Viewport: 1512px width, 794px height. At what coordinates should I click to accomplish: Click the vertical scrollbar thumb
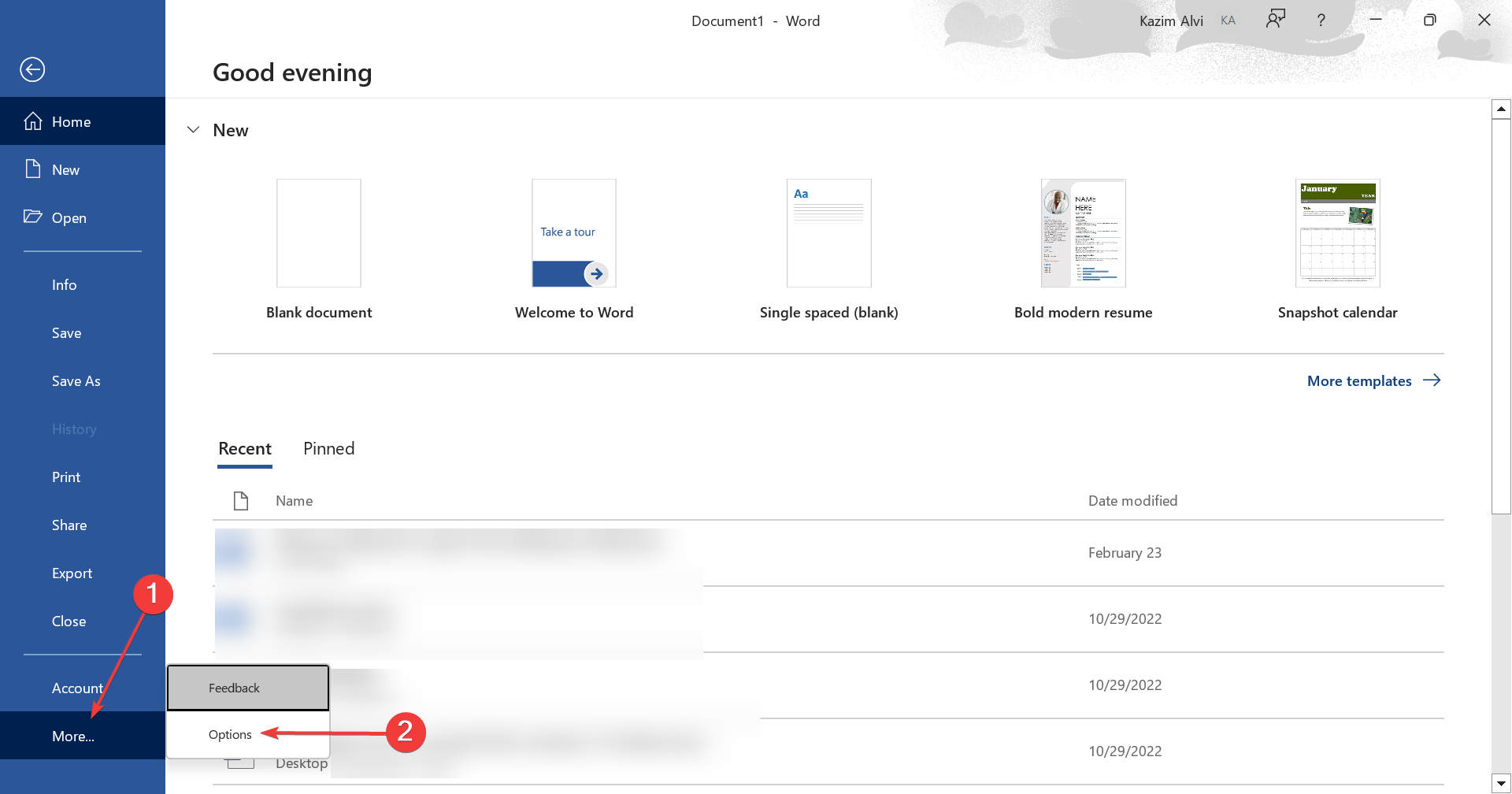click(1502, 316)
